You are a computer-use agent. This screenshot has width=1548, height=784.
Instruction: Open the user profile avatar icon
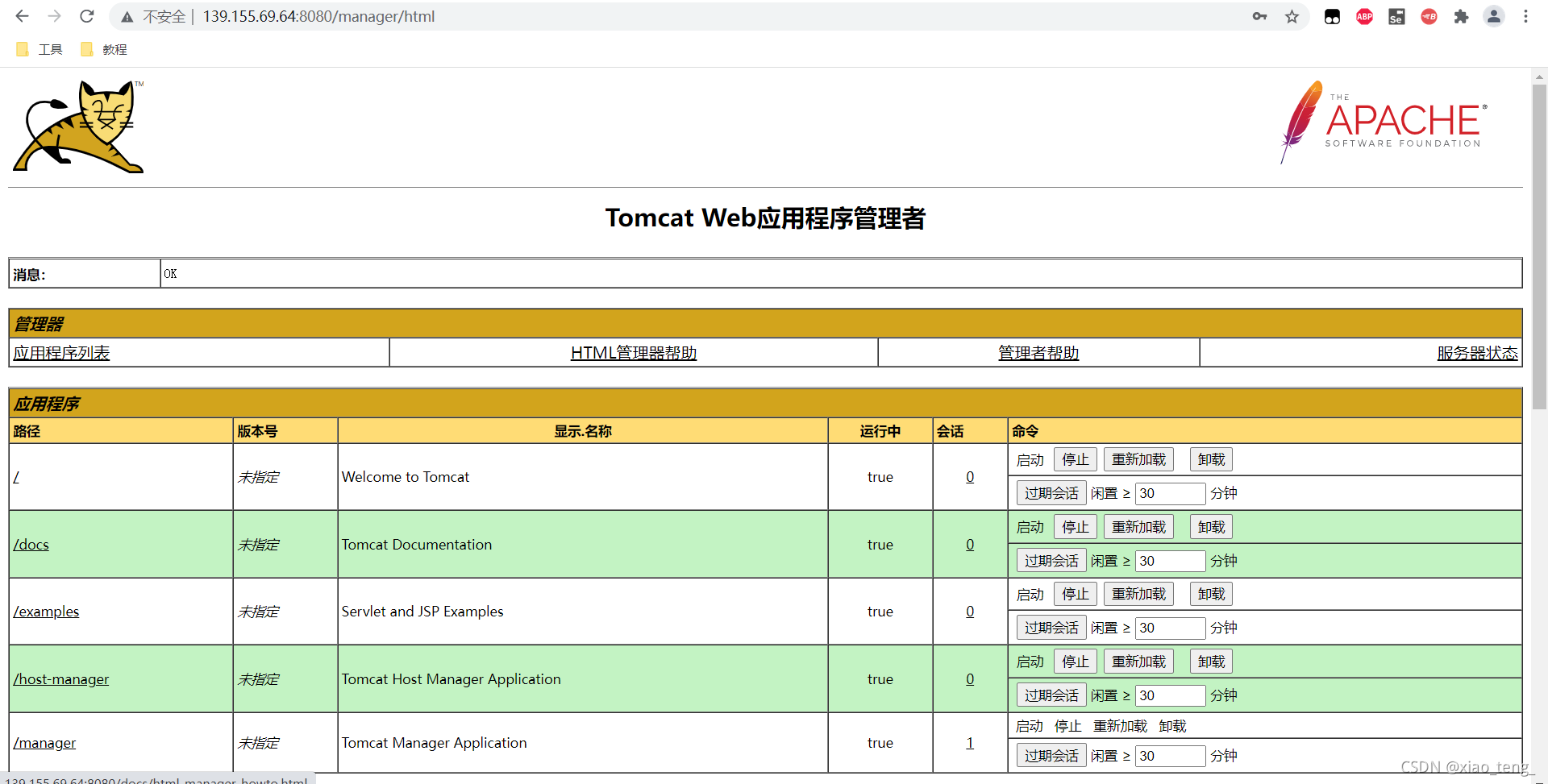(x=1493, y=16)
